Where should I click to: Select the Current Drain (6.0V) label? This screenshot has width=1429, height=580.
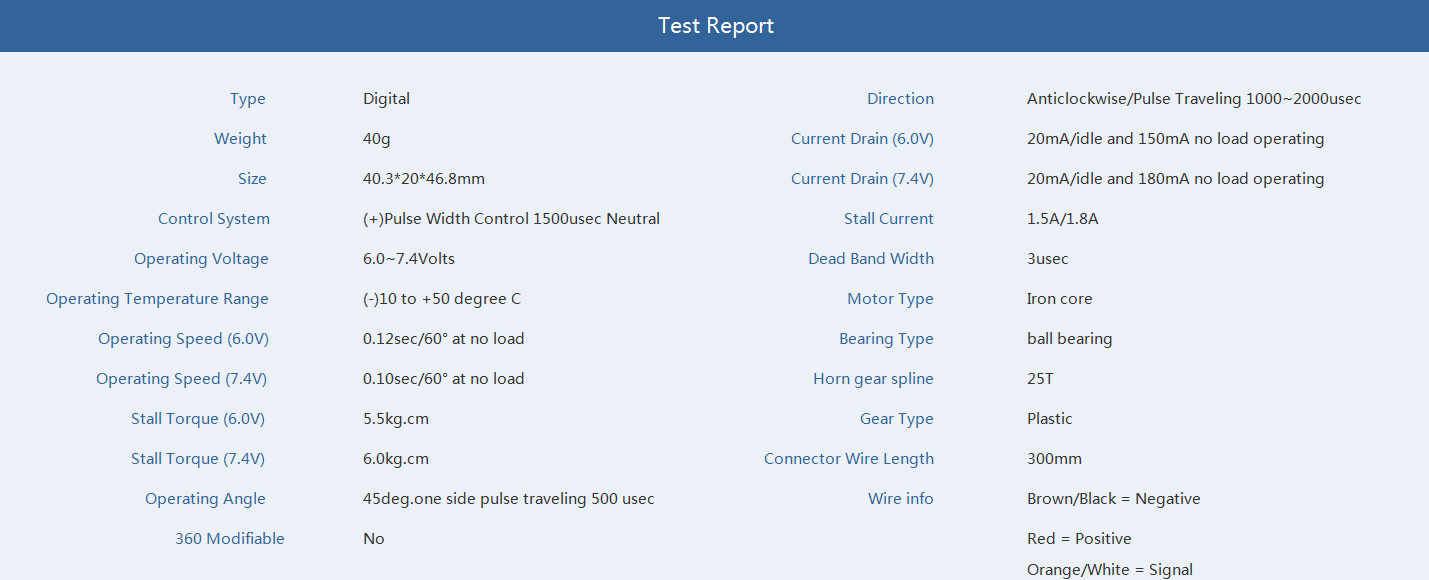click(x=862, y=139)
